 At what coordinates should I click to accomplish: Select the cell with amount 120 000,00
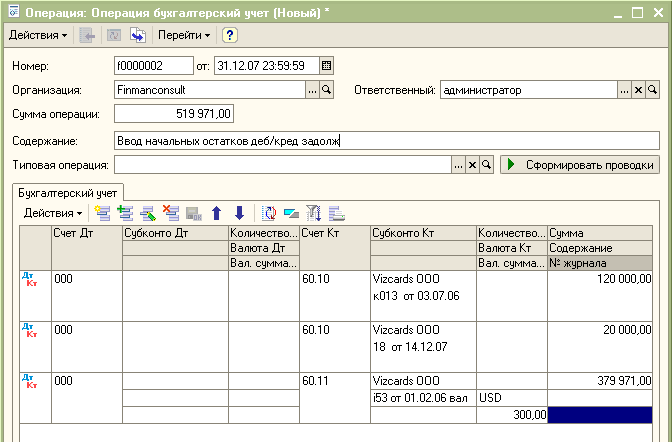click(x=600, y=279)
